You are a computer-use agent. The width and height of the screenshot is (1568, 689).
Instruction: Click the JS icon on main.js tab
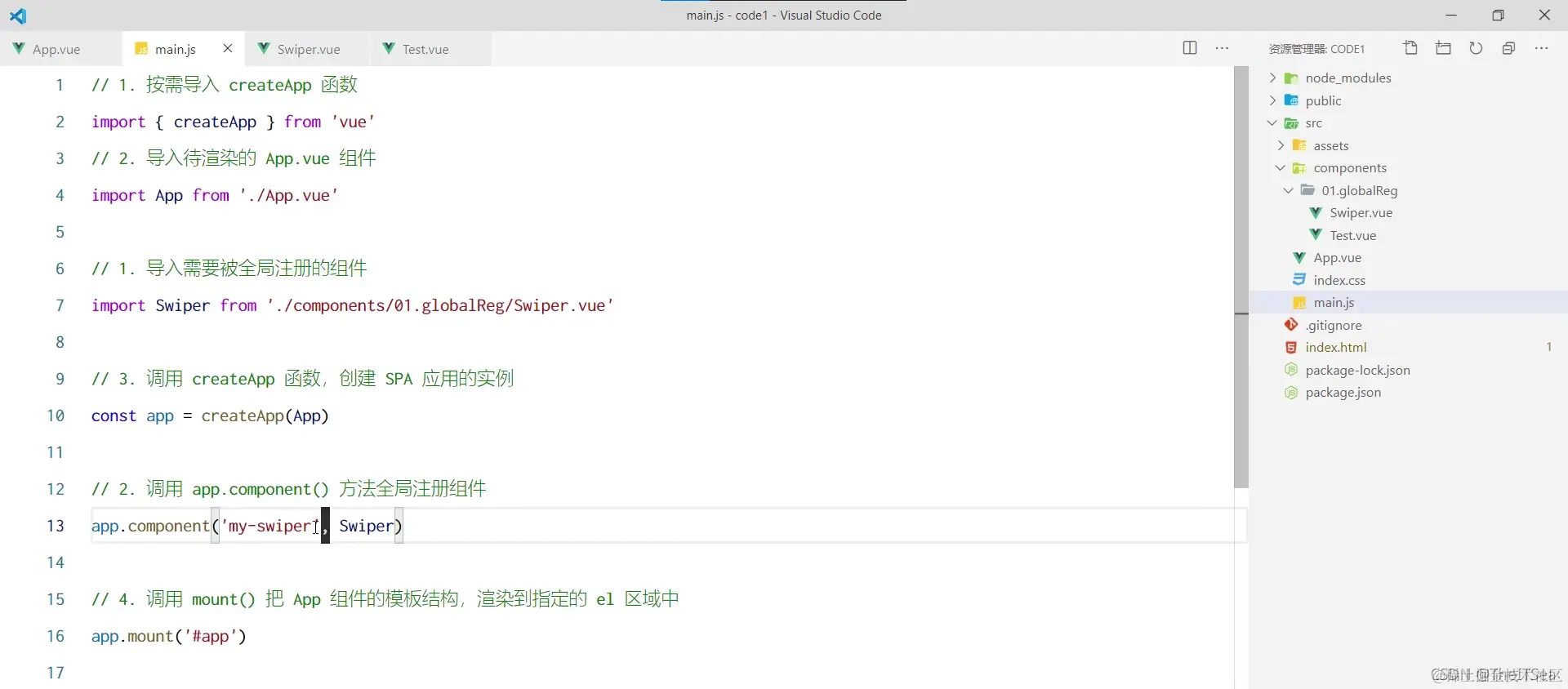point(141,49)
